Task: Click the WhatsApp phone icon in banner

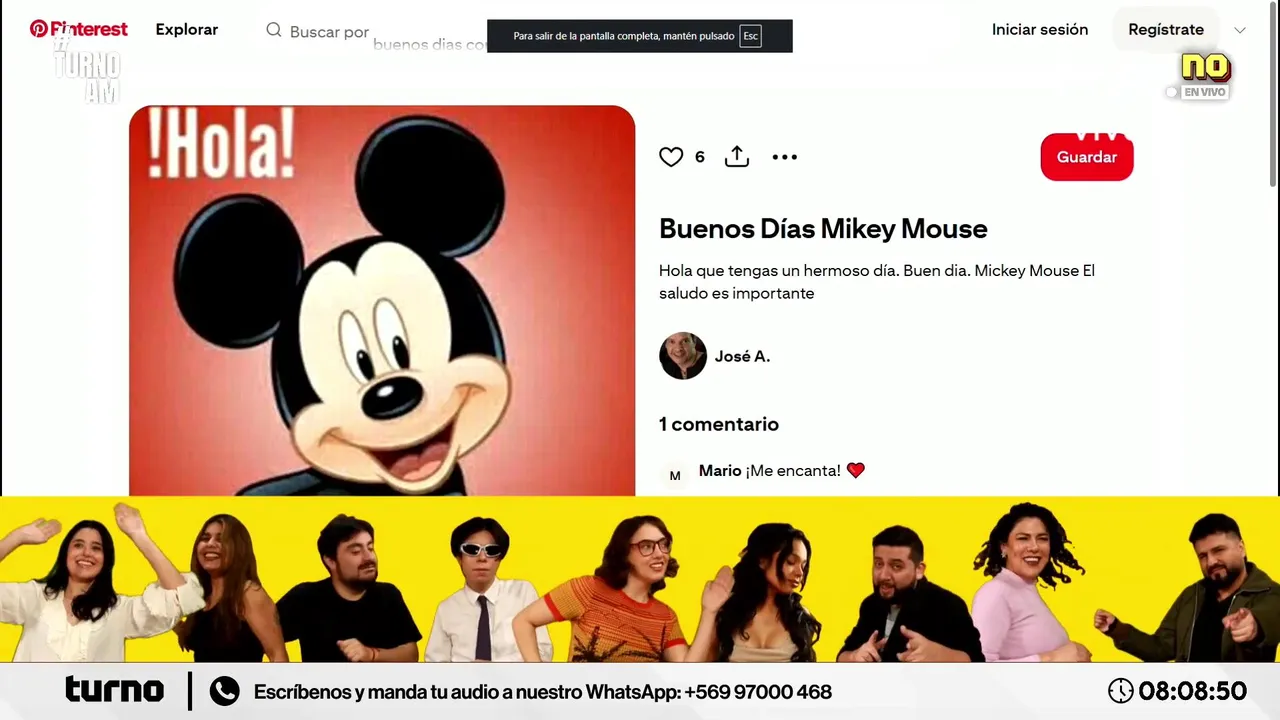Action: coord(225,691)
